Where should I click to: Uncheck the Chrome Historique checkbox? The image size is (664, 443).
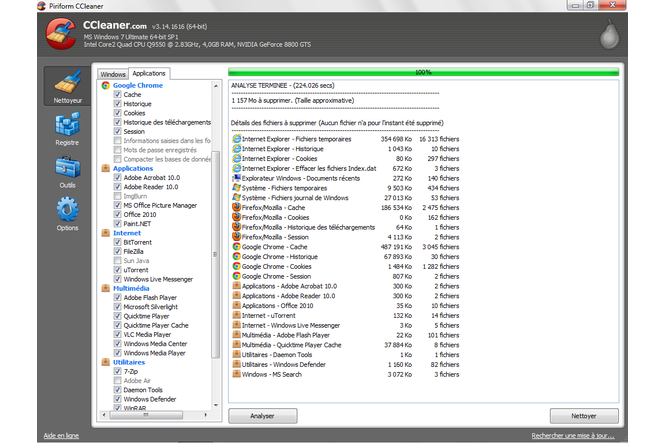click(118, 104)
